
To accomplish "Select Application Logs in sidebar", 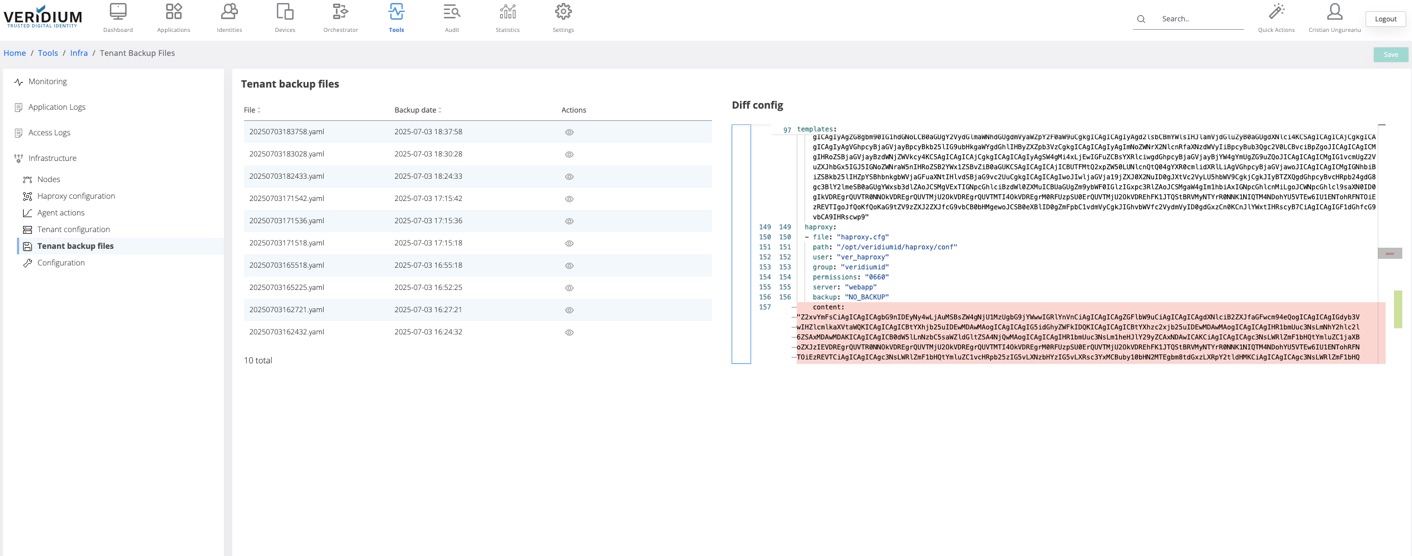I will coord(57,107).
